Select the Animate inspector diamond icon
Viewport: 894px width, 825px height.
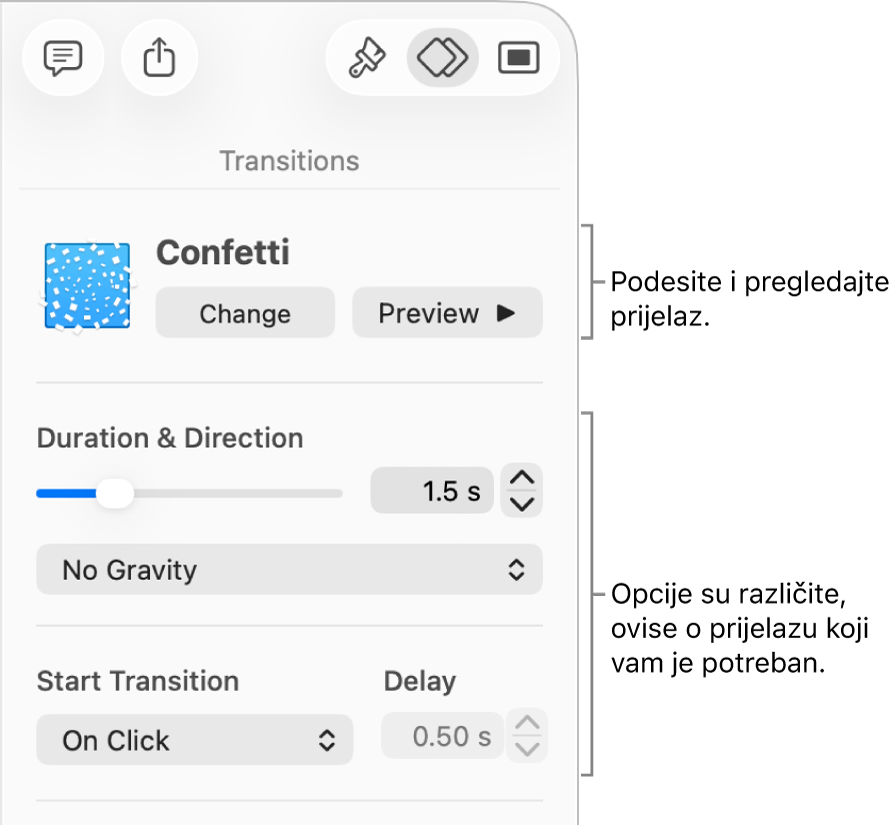(x=442, y=59)
